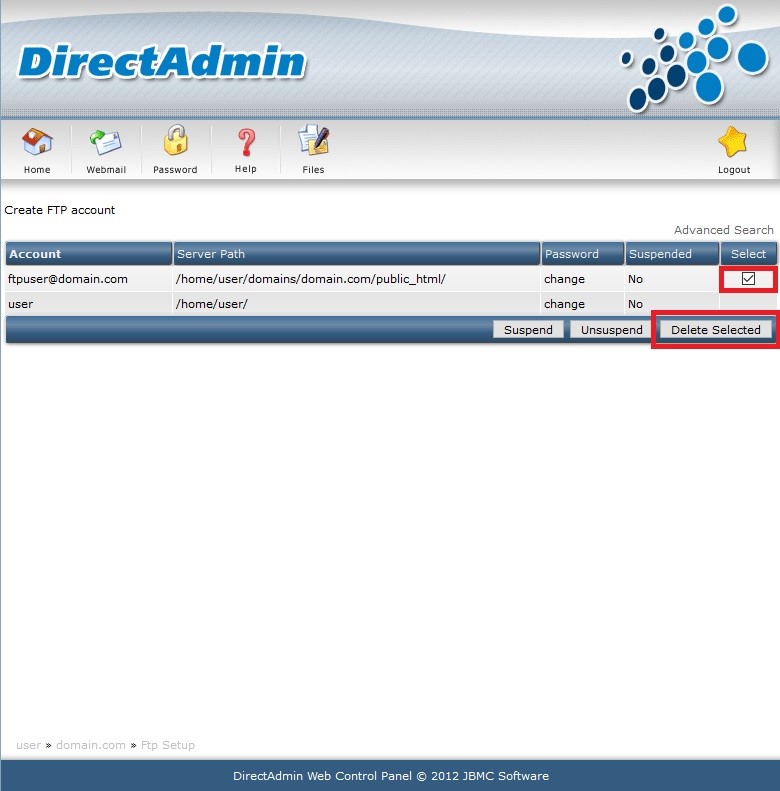Click the Password column header
The height and width of the screenshot is (791, 780).
[582, 254]
